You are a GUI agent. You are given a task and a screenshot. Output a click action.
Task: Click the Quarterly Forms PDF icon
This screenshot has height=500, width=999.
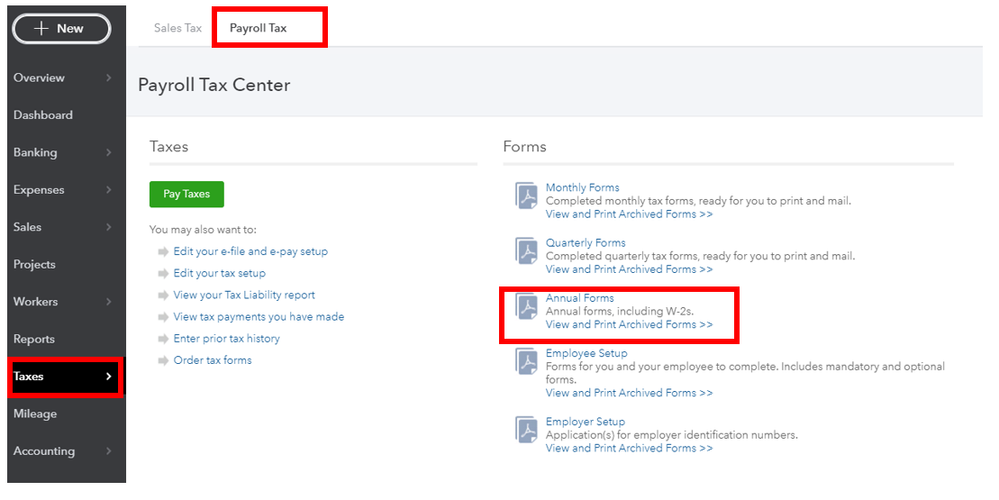526,251
